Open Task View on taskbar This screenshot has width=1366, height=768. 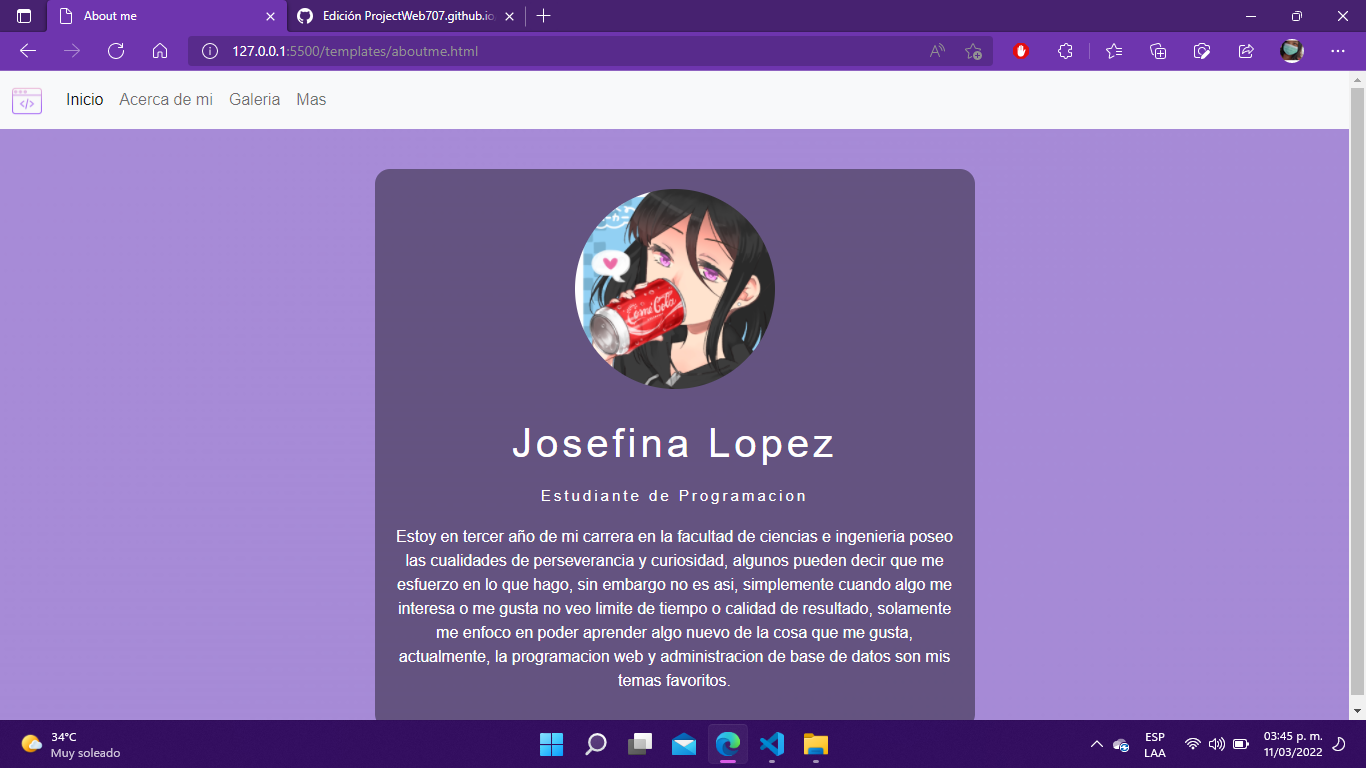click(640, 744)
